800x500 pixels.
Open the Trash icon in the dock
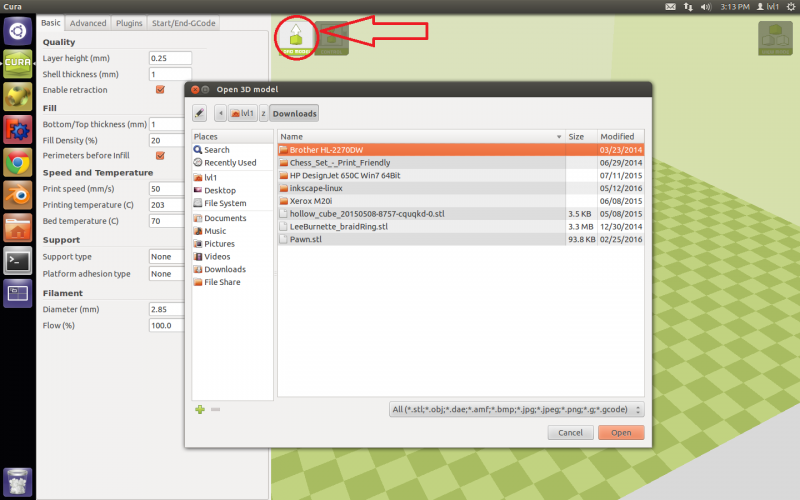18,482
